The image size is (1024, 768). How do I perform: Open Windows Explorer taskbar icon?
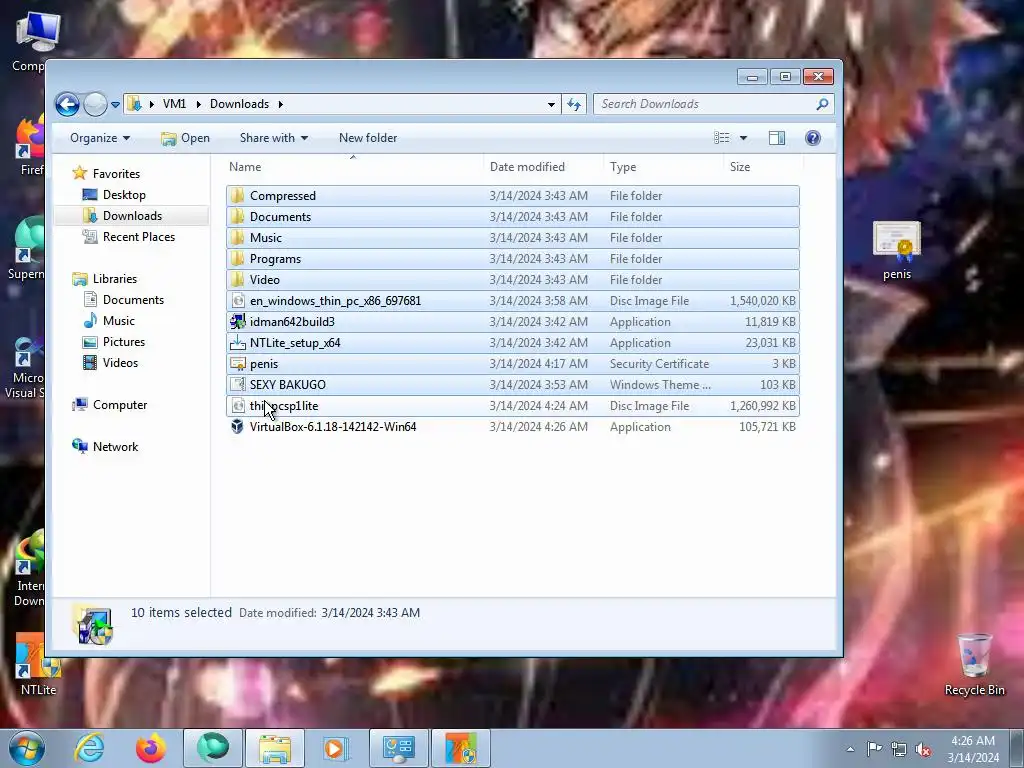click(275, 748)
